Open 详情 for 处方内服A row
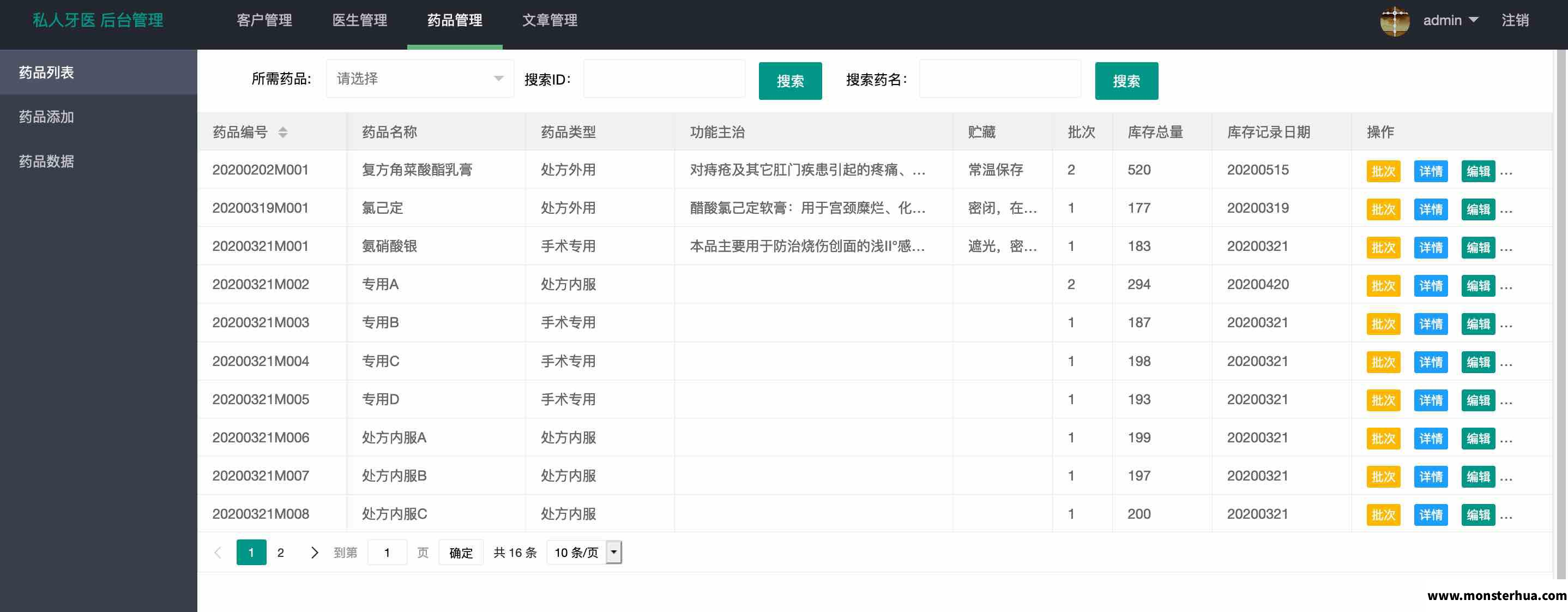The width and height of the screenshot is (1568, 612). coord(1431,439)
